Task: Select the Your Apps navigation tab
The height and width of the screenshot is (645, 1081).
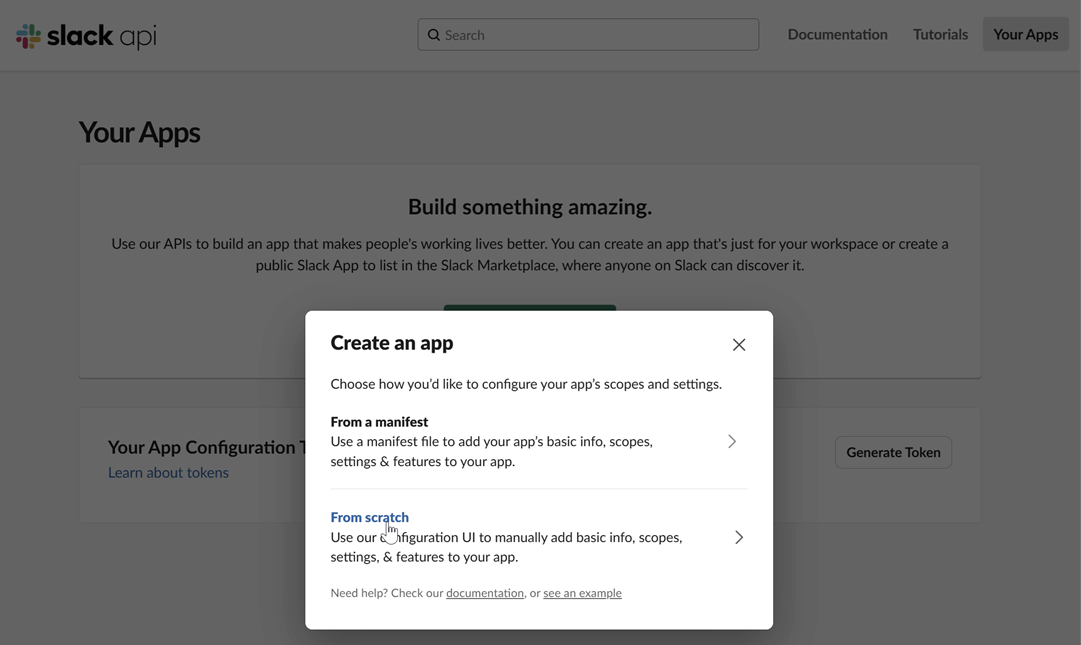Action: [x=1025, y=33]
